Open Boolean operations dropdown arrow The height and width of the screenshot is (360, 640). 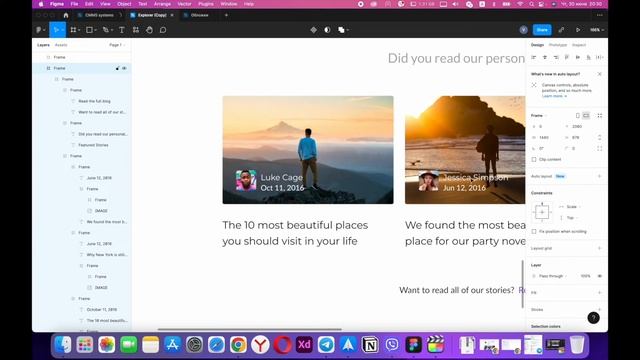point(347,30)
